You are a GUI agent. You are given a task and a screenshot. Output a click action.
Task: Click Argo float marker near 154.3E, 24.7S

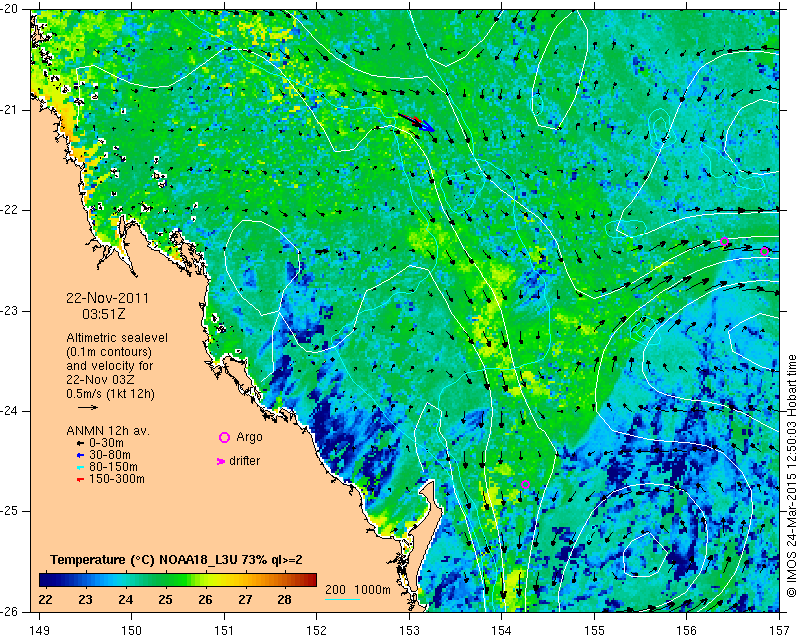[526, 485]
